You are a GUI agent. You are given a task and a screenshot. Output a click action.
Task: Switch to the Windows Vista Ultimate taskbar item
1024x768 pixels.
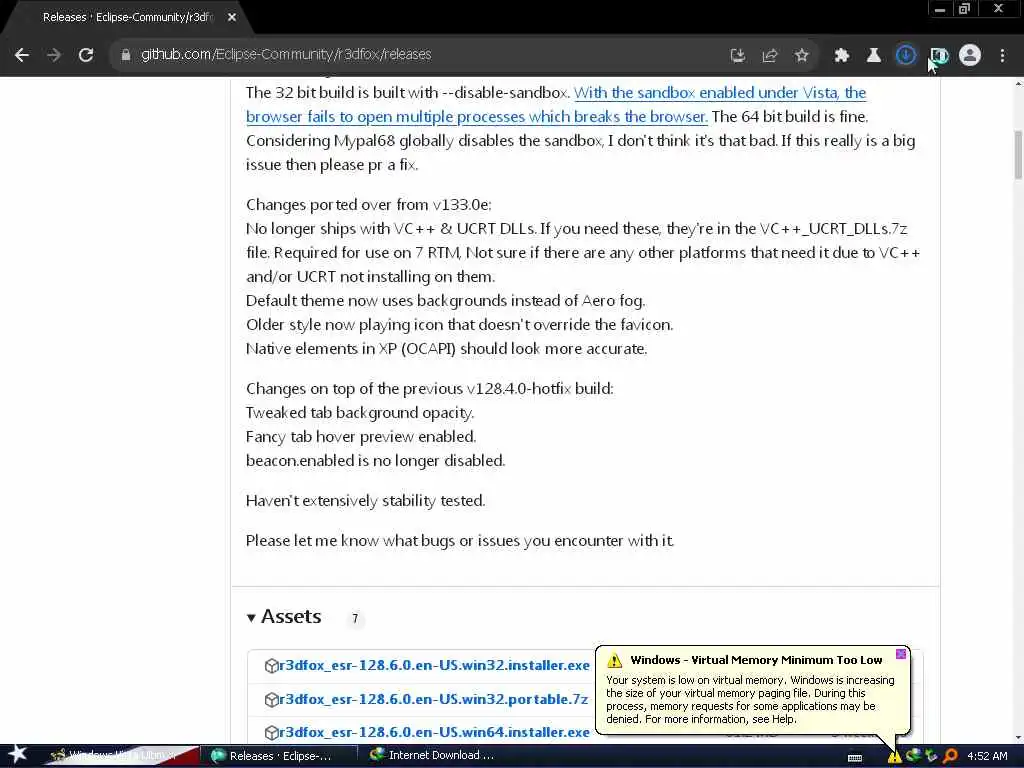click(x=121, y=756)
